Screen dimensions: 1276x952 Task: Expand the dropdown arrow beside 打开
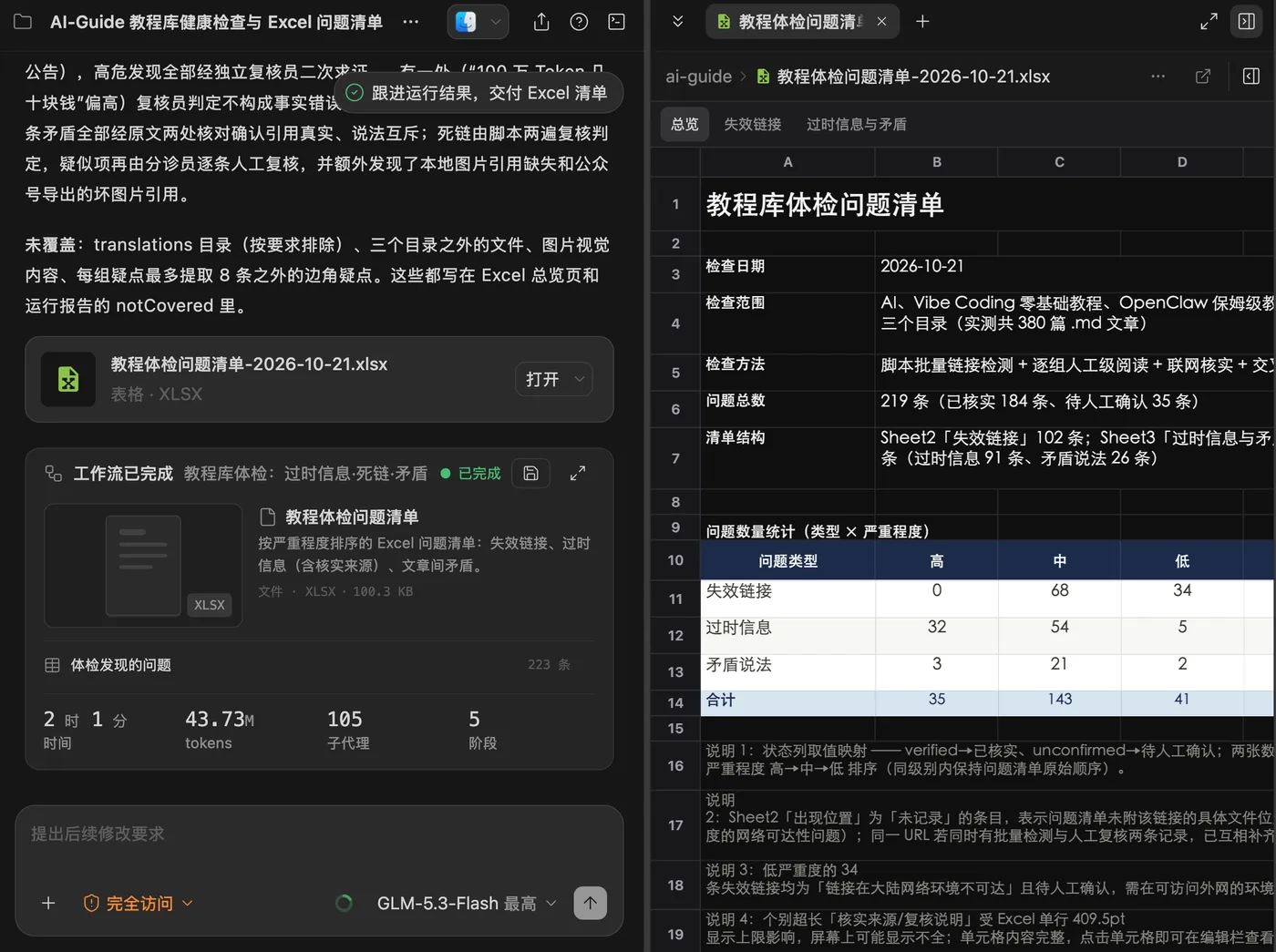tap(580, 379)
